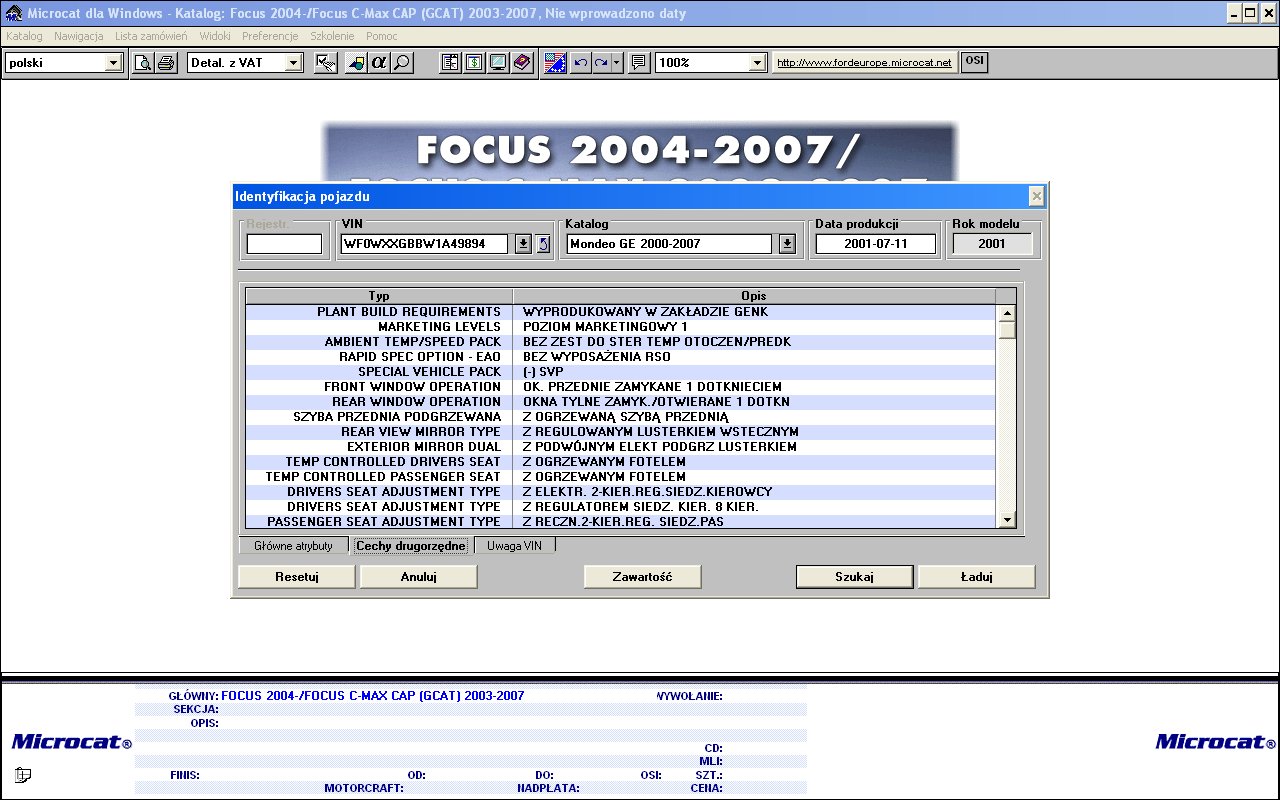
Task: Select the EXTERIOR MIRROR DUAL row
Action: tap(621, 447)
